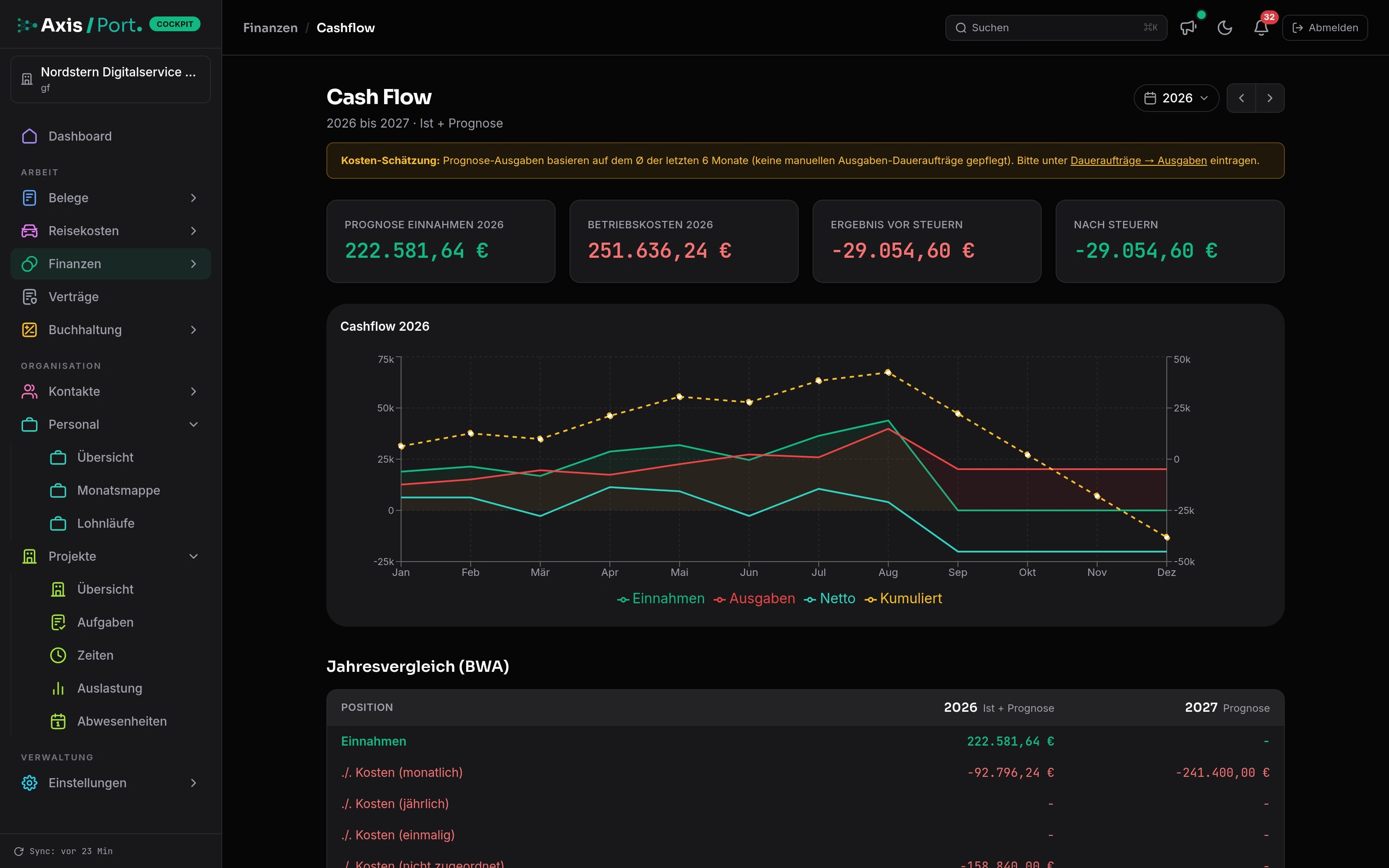This screenshot has width=1389, height=868.
Task: Go to next year with right arrow
Action: pos(1270,98)
